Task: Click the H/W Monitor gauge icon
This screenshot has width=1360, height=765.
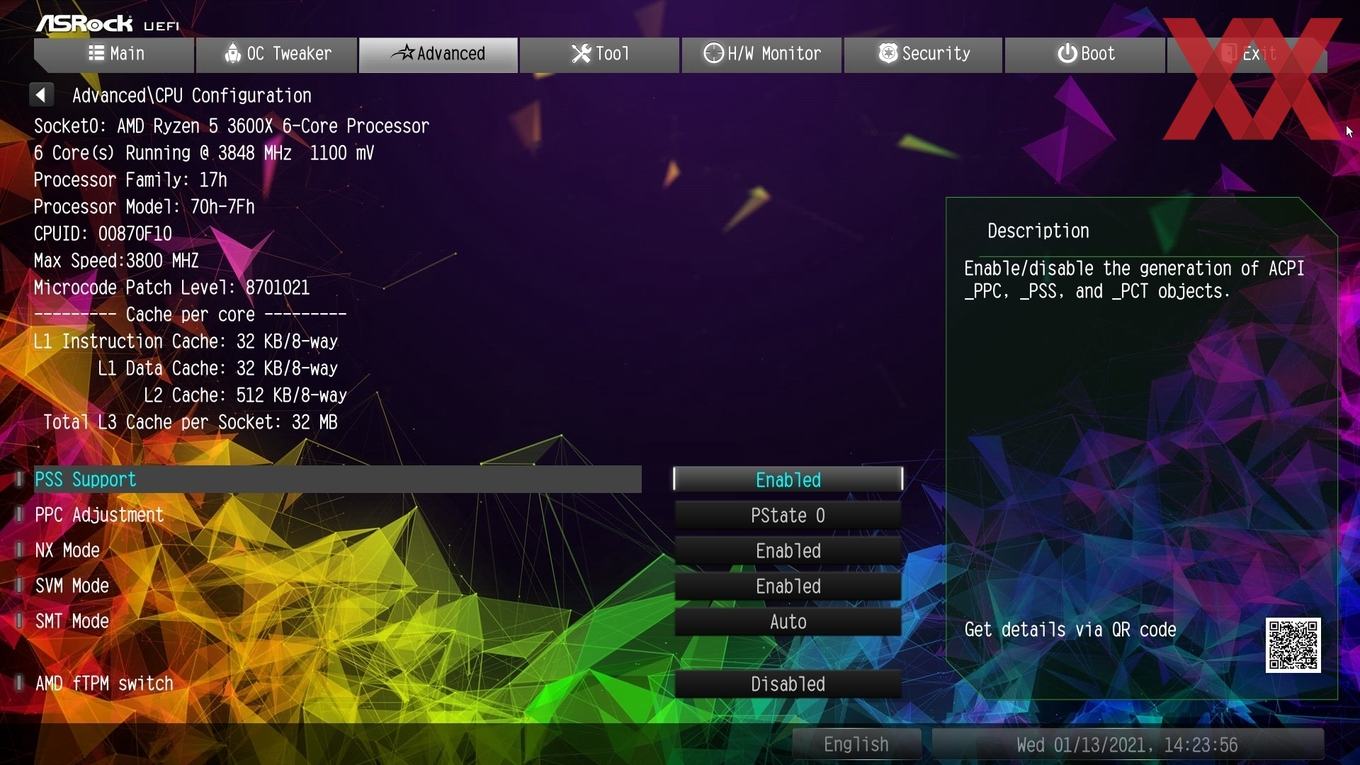Action: coord(713,53)
